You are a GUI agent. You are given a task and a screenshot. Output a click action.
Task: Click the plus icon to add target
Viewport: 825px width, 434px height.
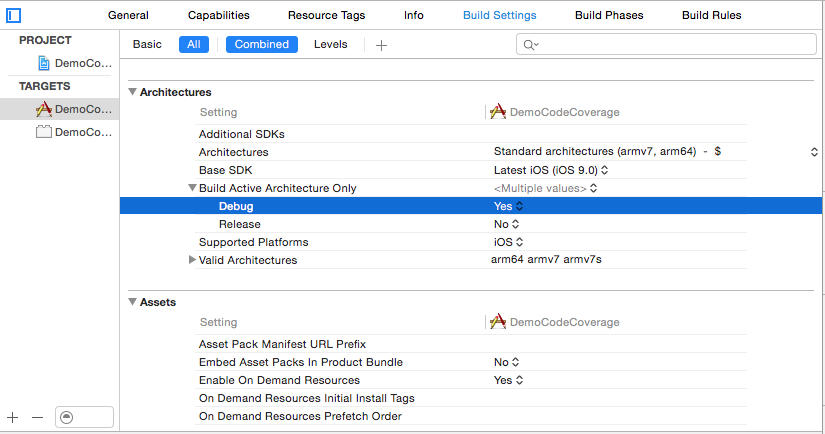(x=13, y=417)
